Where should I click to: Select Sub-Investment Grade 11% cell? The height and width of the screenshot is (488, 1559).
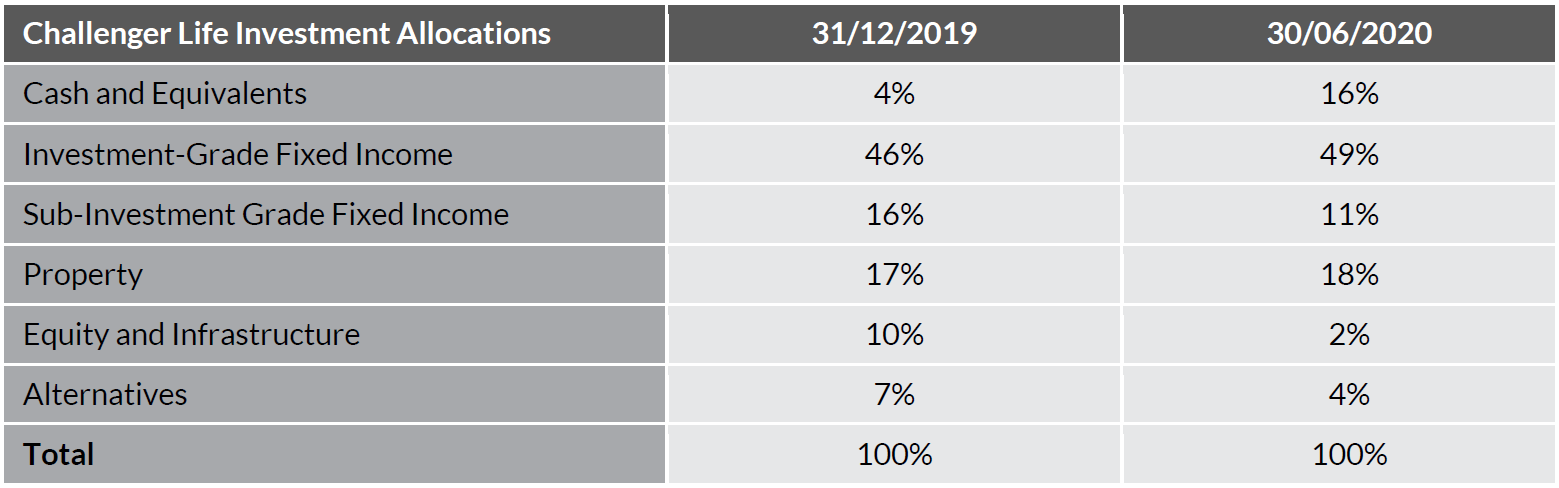point(1349,214)
